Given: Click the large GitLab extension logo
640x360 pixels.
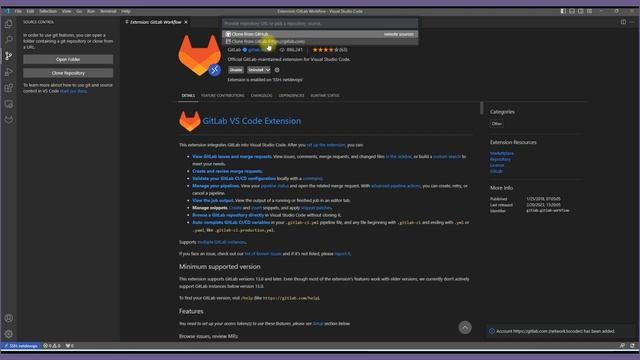Looking at the screenshot, I should 200,56.
